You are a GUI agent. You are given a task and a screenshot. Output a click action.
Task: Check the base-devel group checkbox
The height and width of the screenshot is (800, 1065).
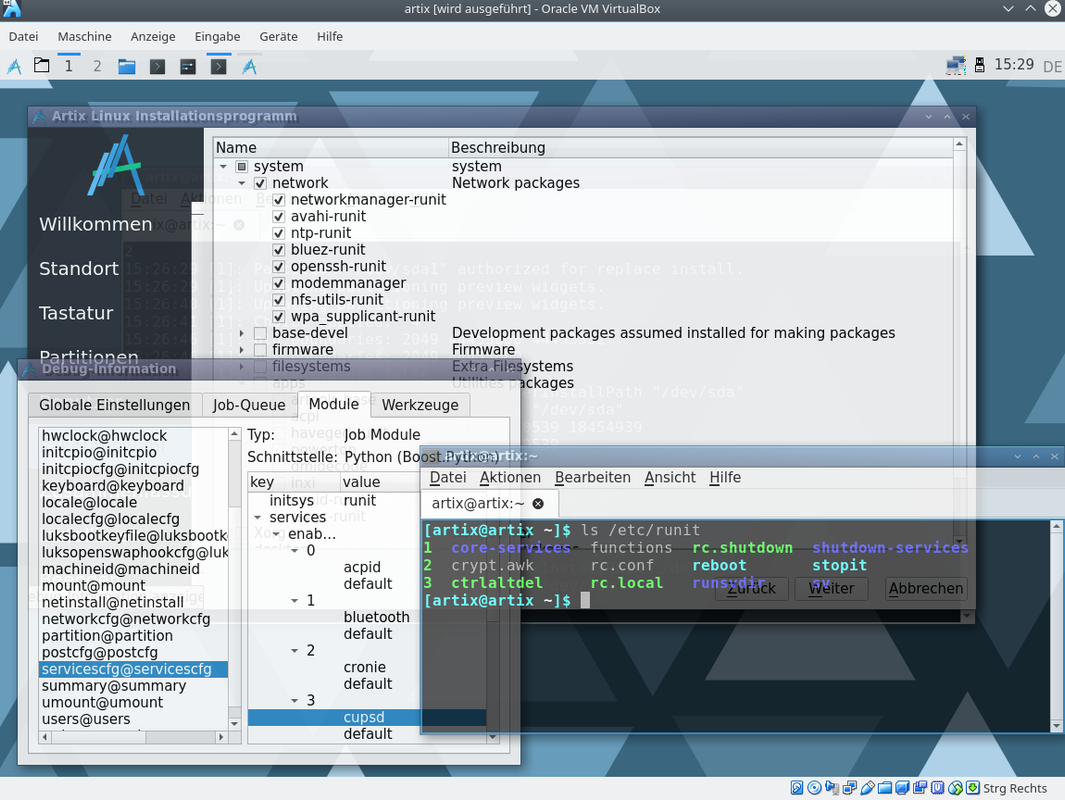pyautogui.click(x=260, y=333)
